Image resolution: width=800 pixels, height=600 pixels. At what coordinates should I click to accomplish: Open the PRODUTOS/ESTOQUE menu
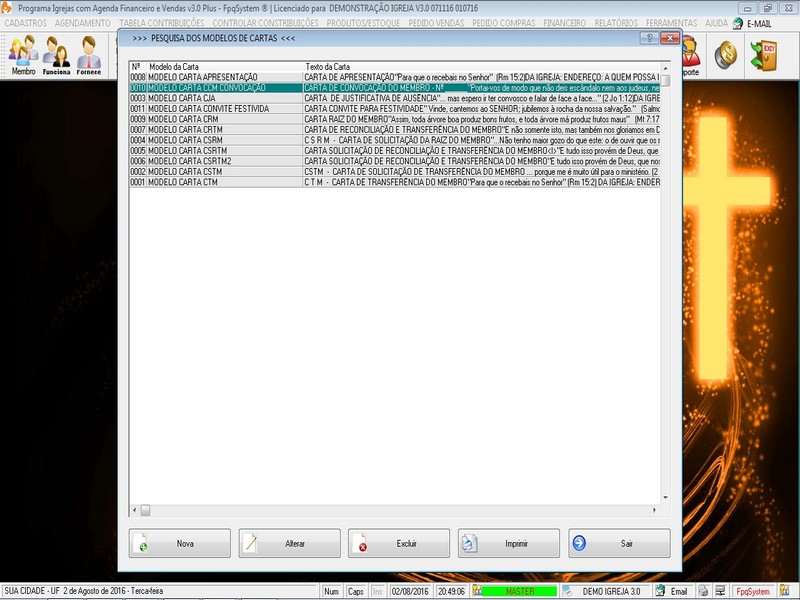pyautogui.click(x=363, y=23)
